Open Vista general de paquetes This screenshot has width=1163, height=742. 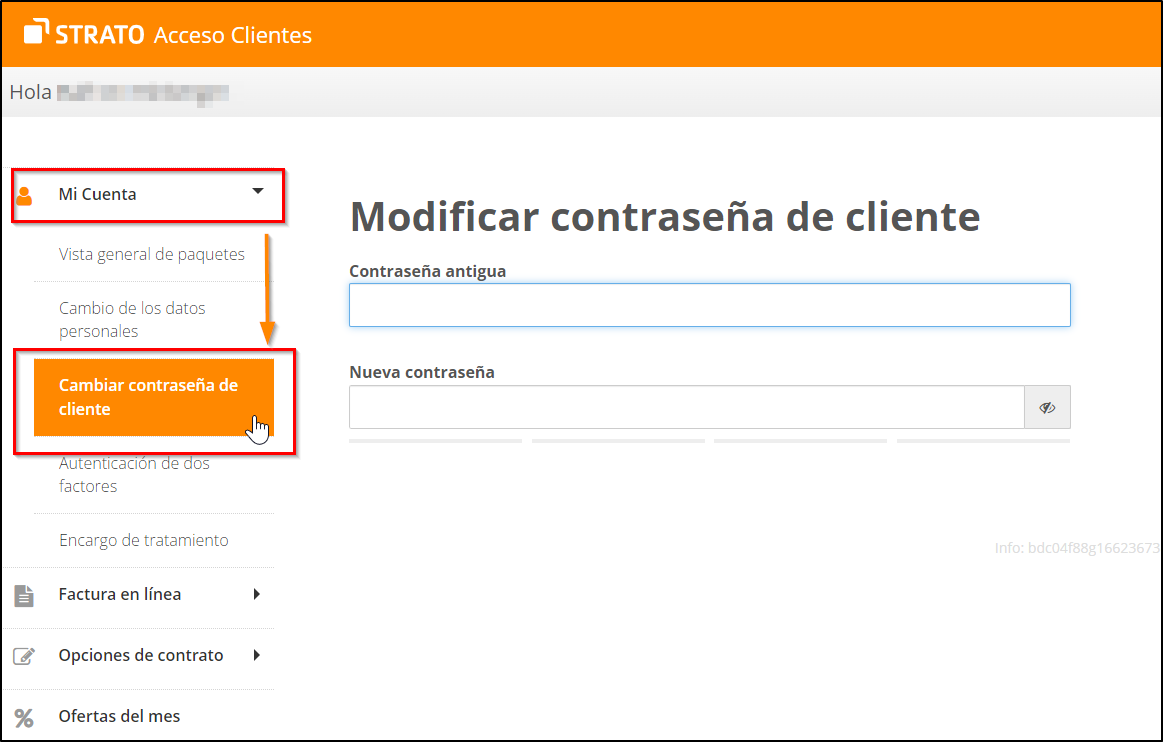click(151, 254)
